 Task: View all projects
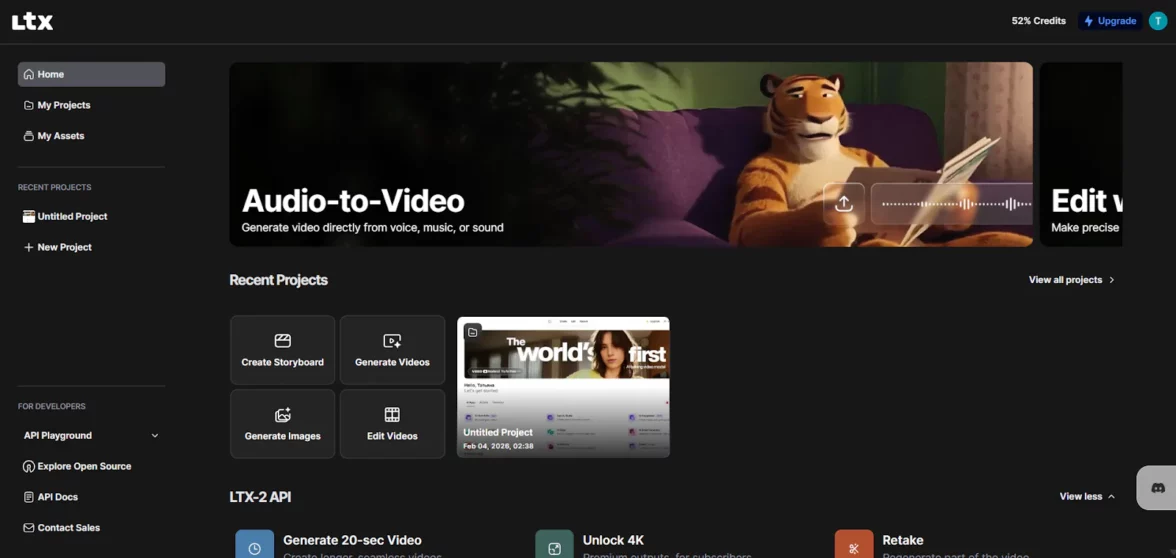point(1071,280)
